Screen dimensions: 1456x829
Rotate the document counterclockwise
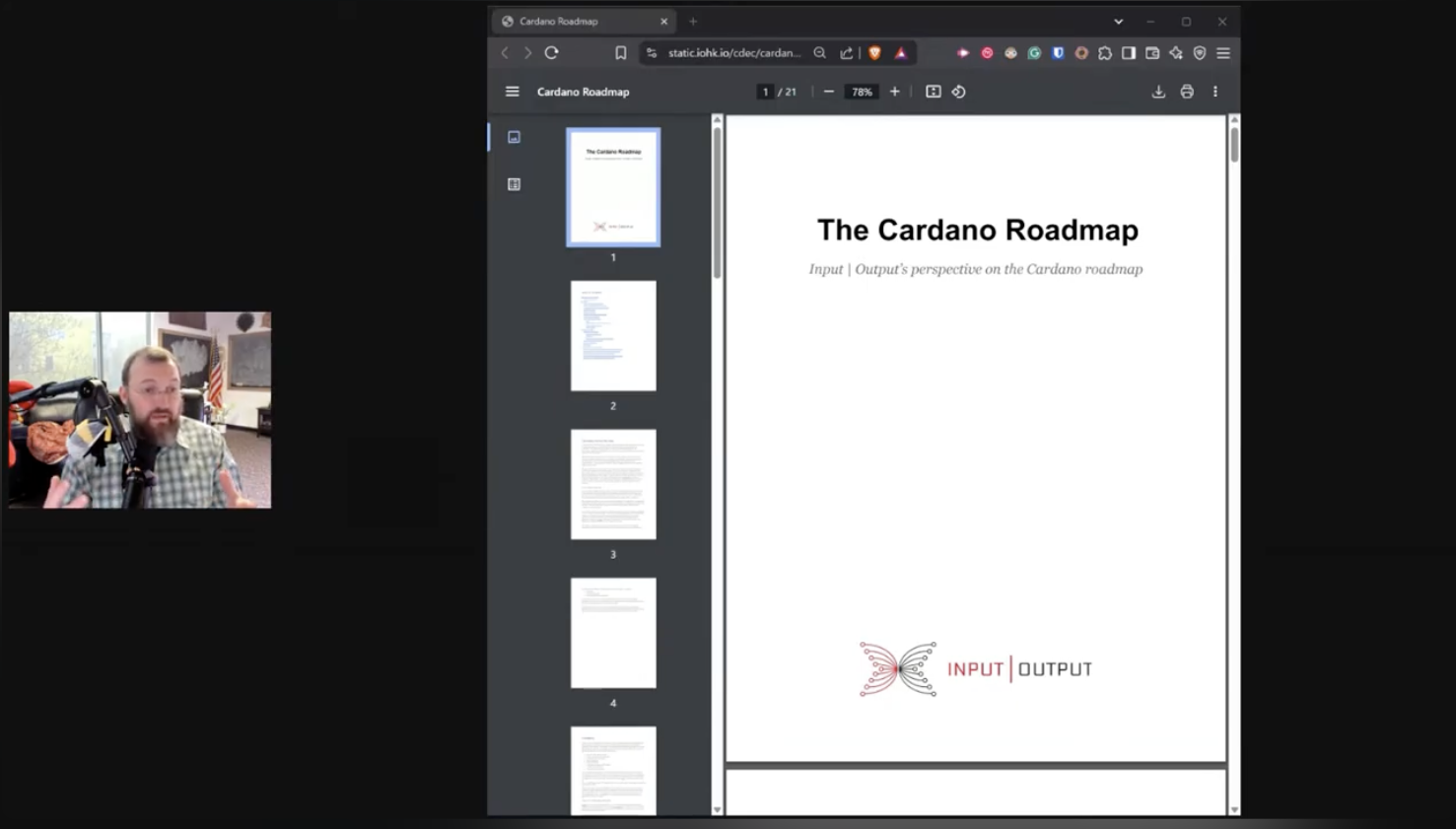(x=958, y=92)
